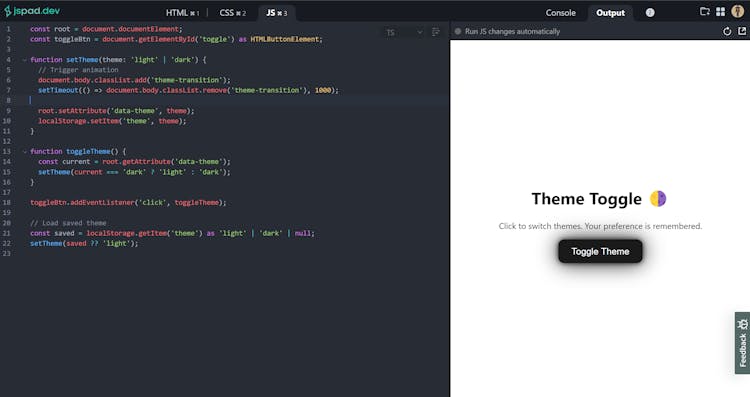Open the TS language dropdown

click(x=404, y=32)
